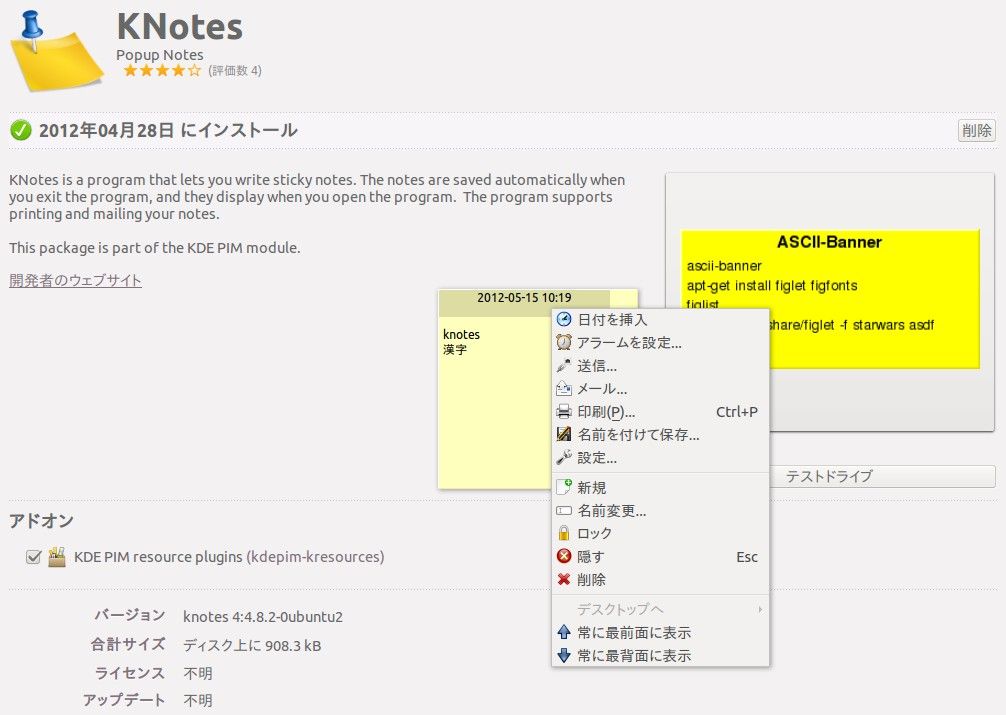
Task: Choose 常に最背面に表示 menu entry
Action: pyautogui.click(x=660, y=656)
